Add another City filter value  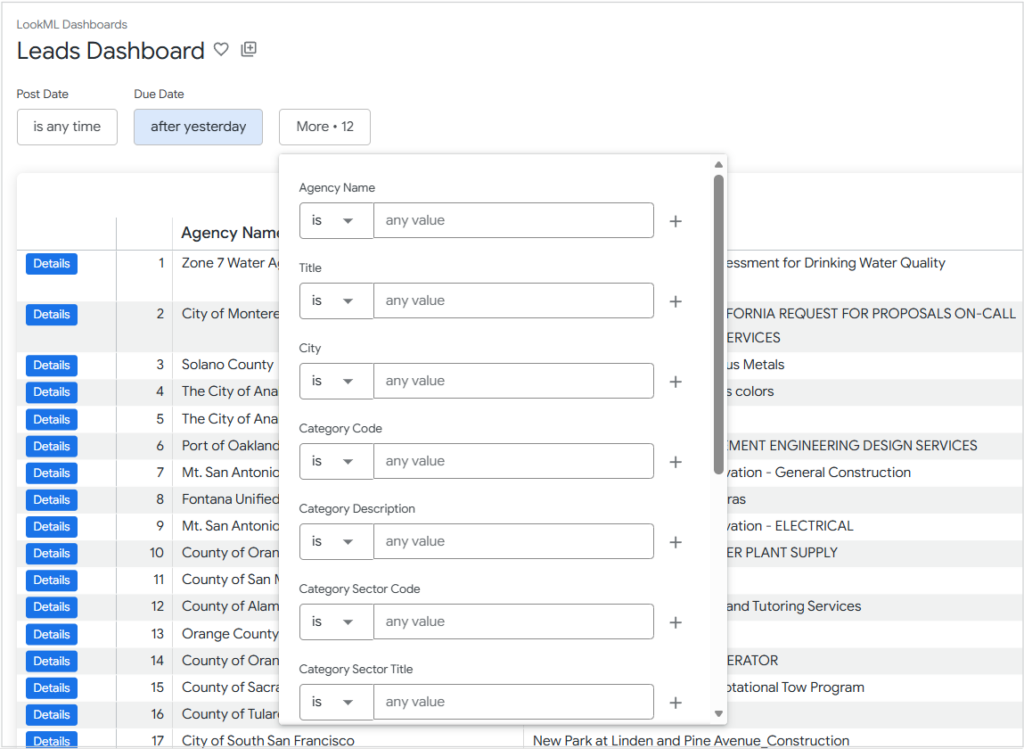(675, 381)
